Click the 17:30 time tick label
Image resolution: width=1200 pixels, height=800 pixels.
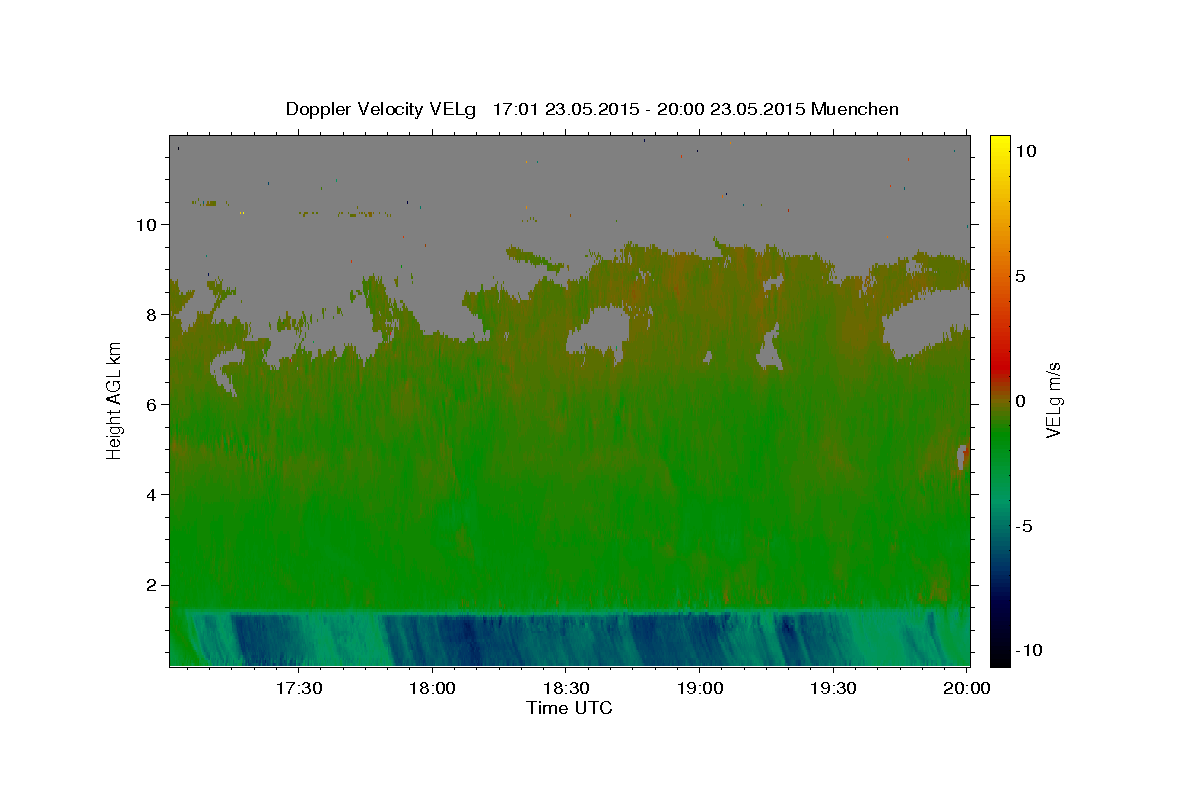pyautogui.click(x=299, y=689)
